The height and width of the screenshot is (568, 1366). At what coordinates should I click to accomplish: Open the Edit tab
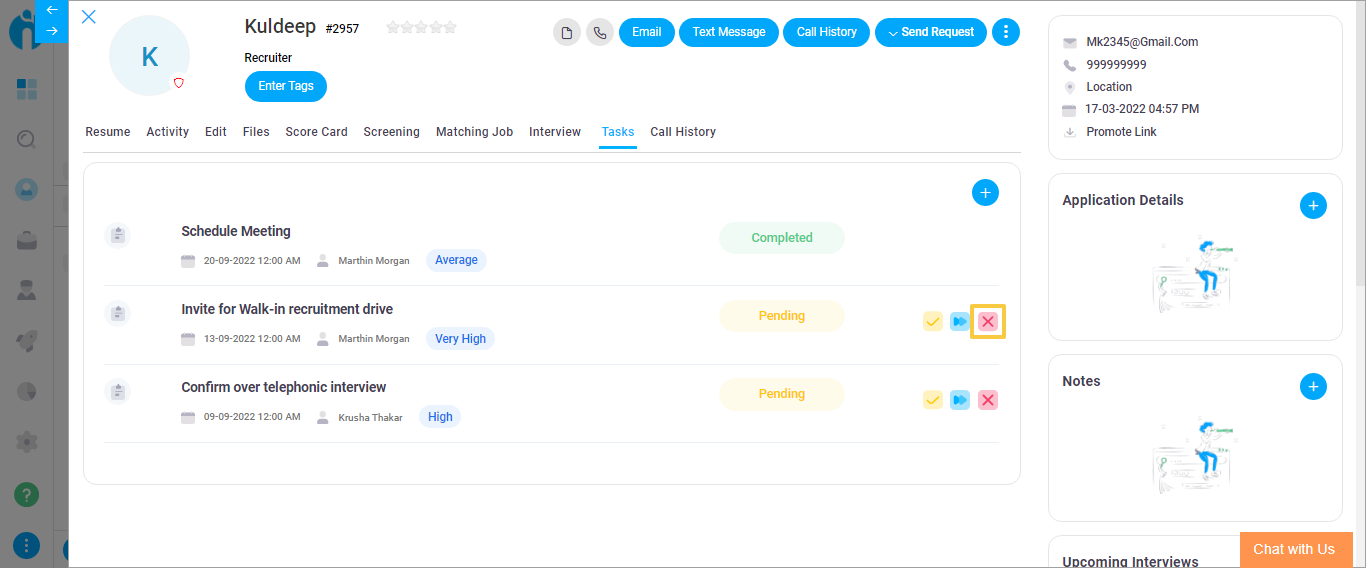click(x=216, y=132)
